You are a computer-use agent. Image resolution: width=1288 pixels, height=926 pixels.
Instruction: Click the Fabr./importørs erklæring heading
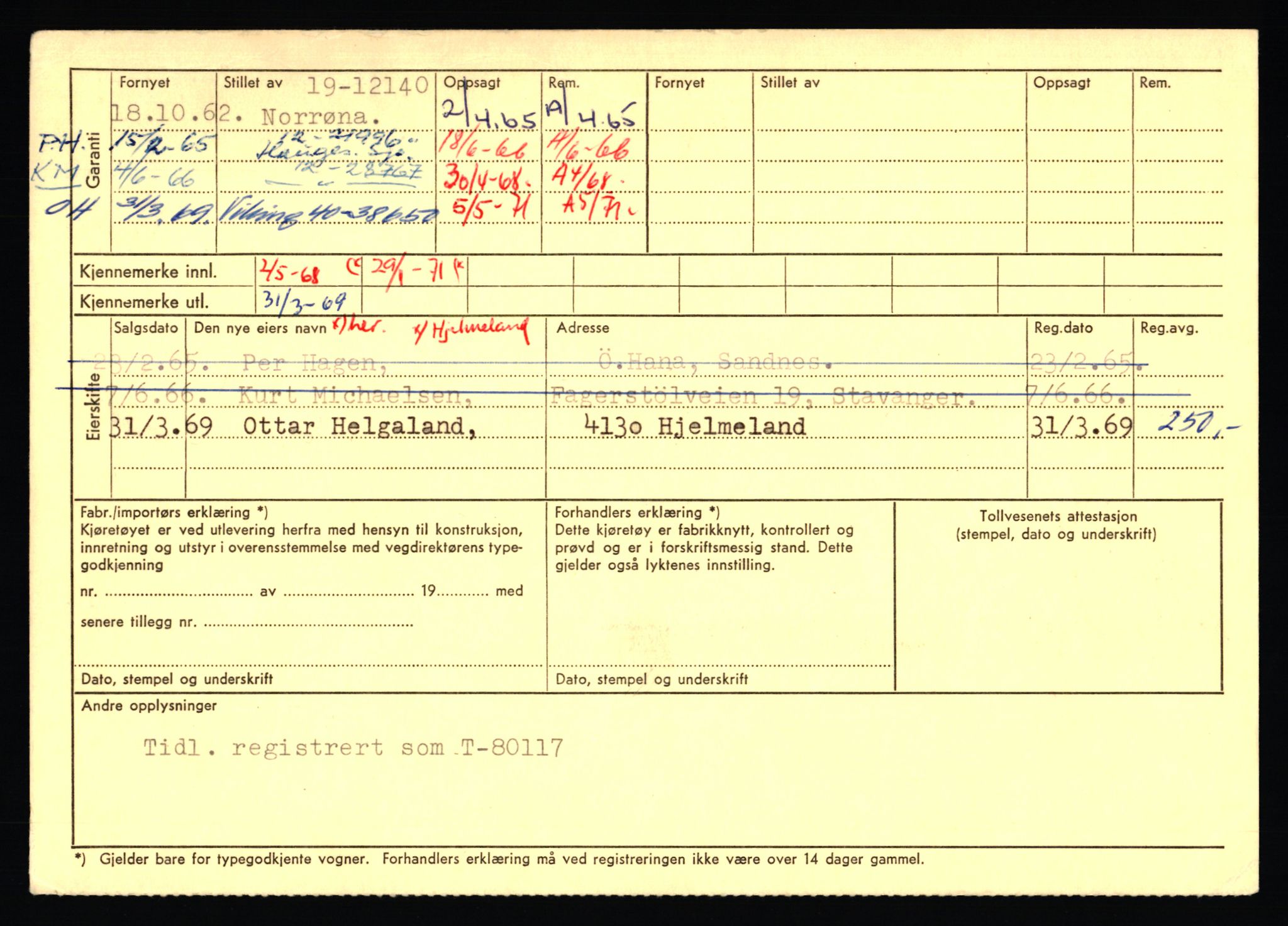pos(174,512)
